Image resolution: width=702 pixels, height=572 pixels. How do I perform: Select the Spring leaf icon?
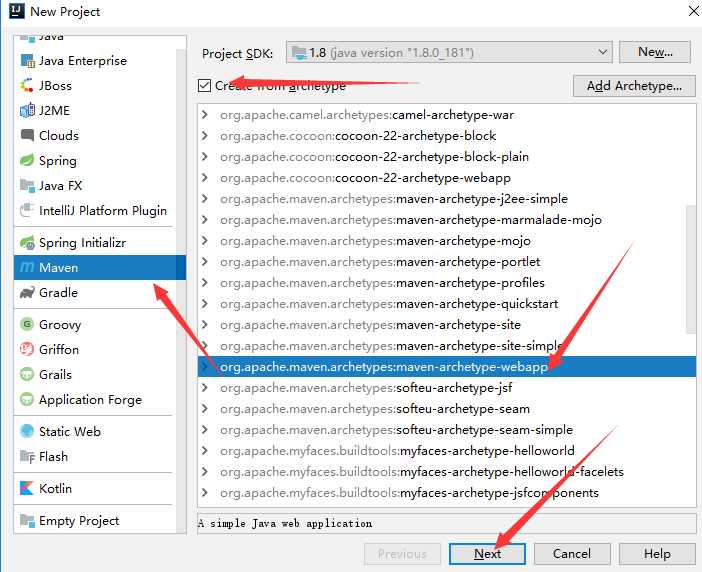click(27, 160)
